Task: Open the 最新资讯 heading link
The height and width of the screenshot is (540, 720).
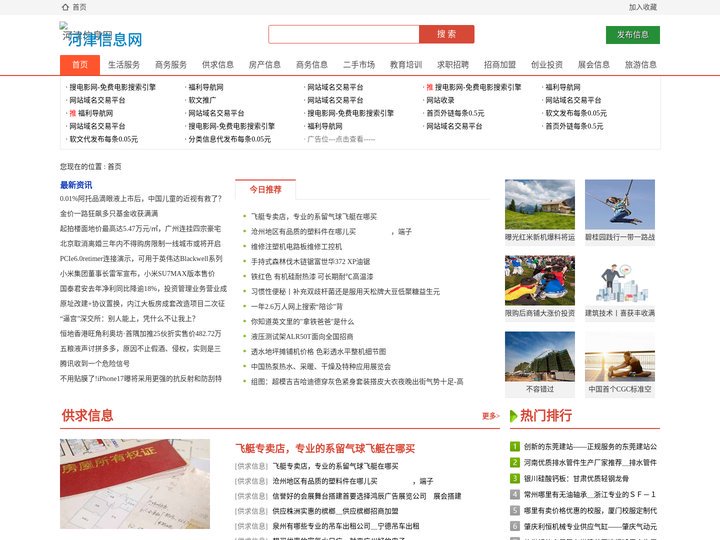Action: coord(76,185)
